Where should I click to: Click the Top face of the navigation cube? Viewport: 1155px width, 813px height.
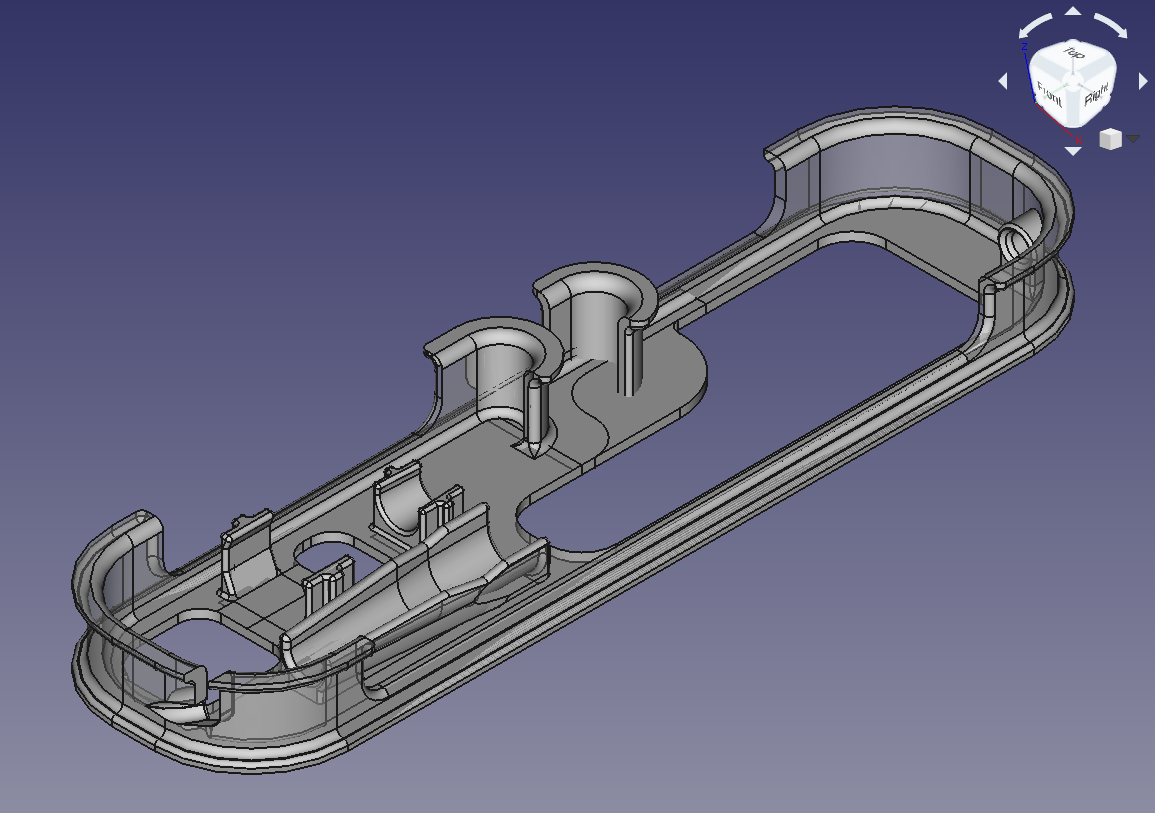1074,54
